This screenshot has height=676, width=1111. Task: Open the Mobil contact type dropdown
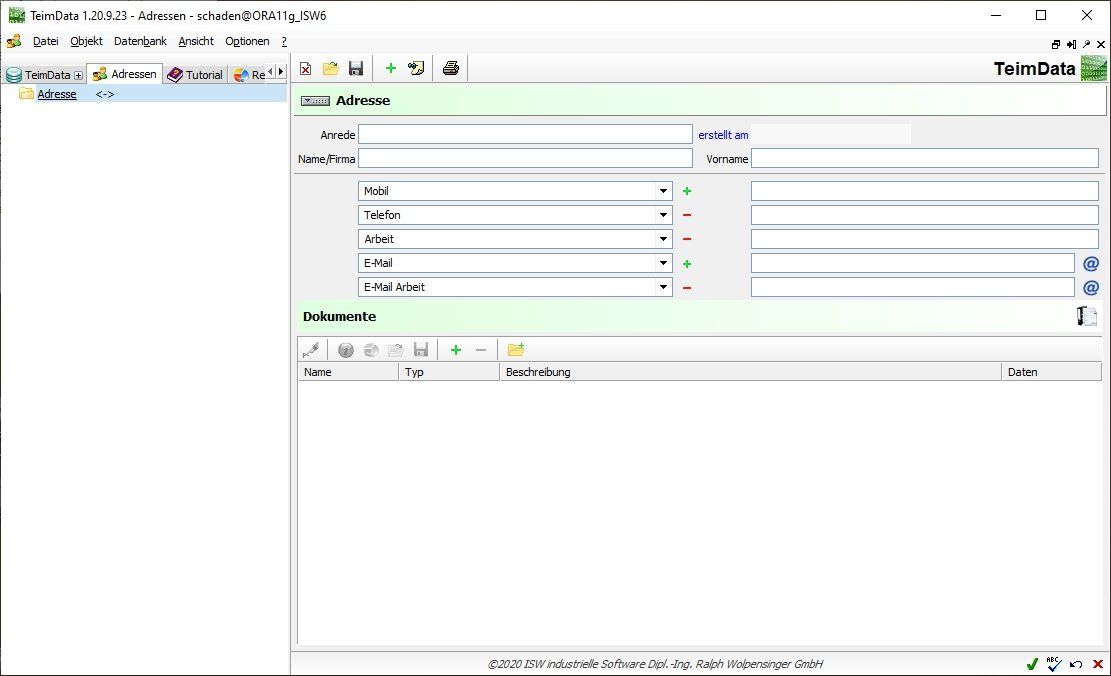pyautogui.click(x=663, y=191)
